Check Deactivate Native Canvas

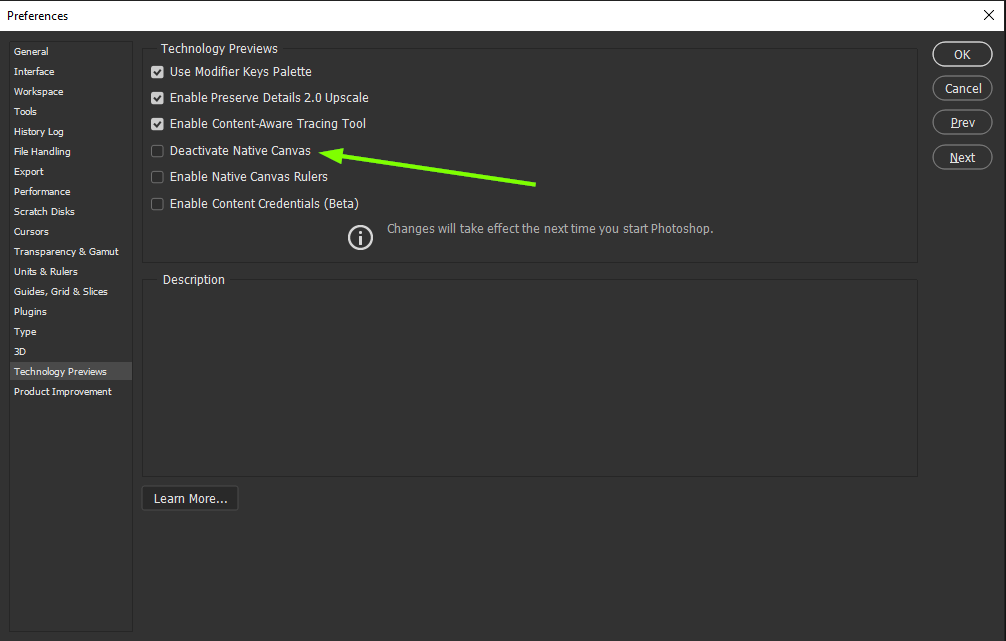pos(157,150)
